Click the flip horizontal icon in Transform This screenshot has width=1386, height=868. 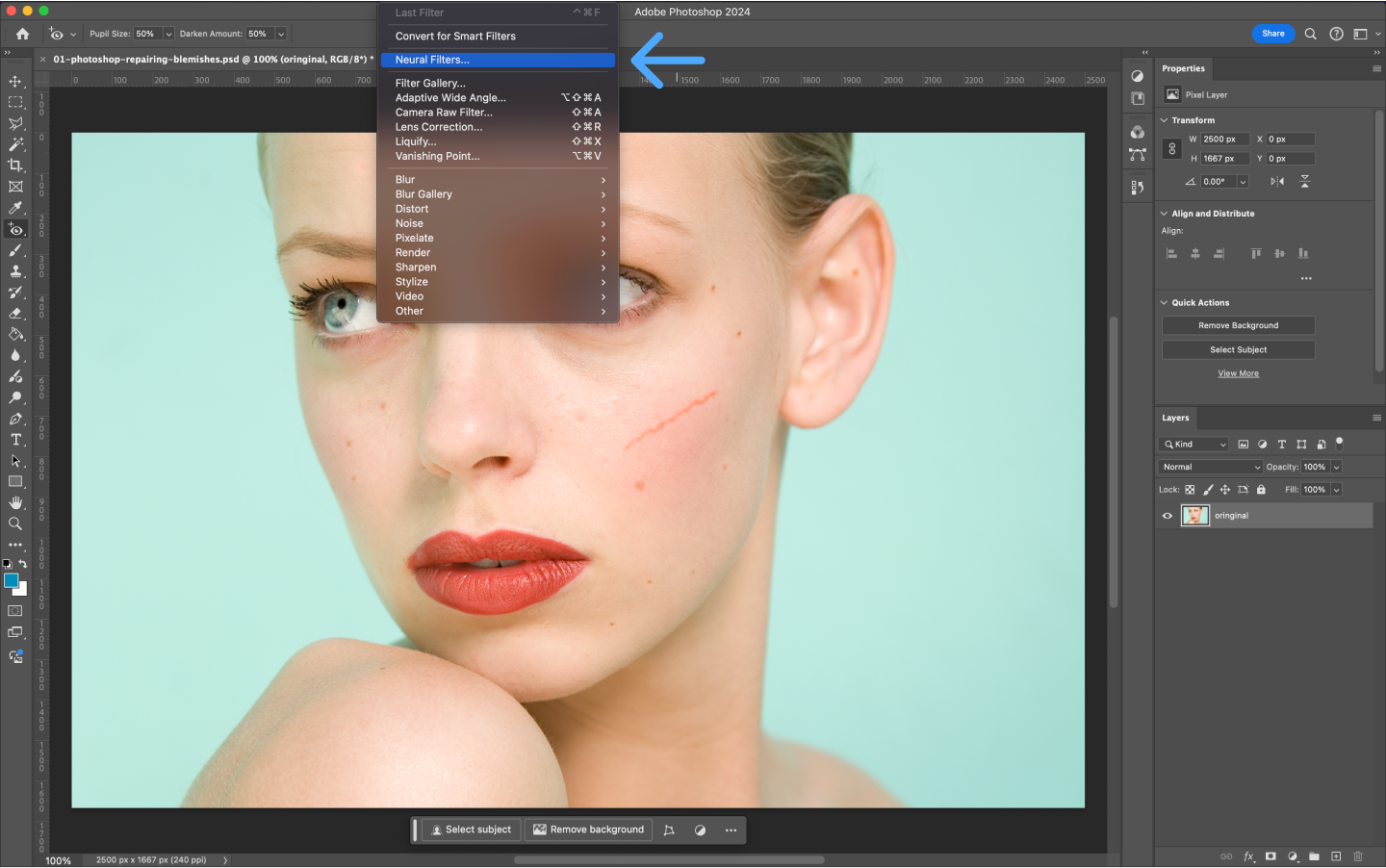(1277, 182)
